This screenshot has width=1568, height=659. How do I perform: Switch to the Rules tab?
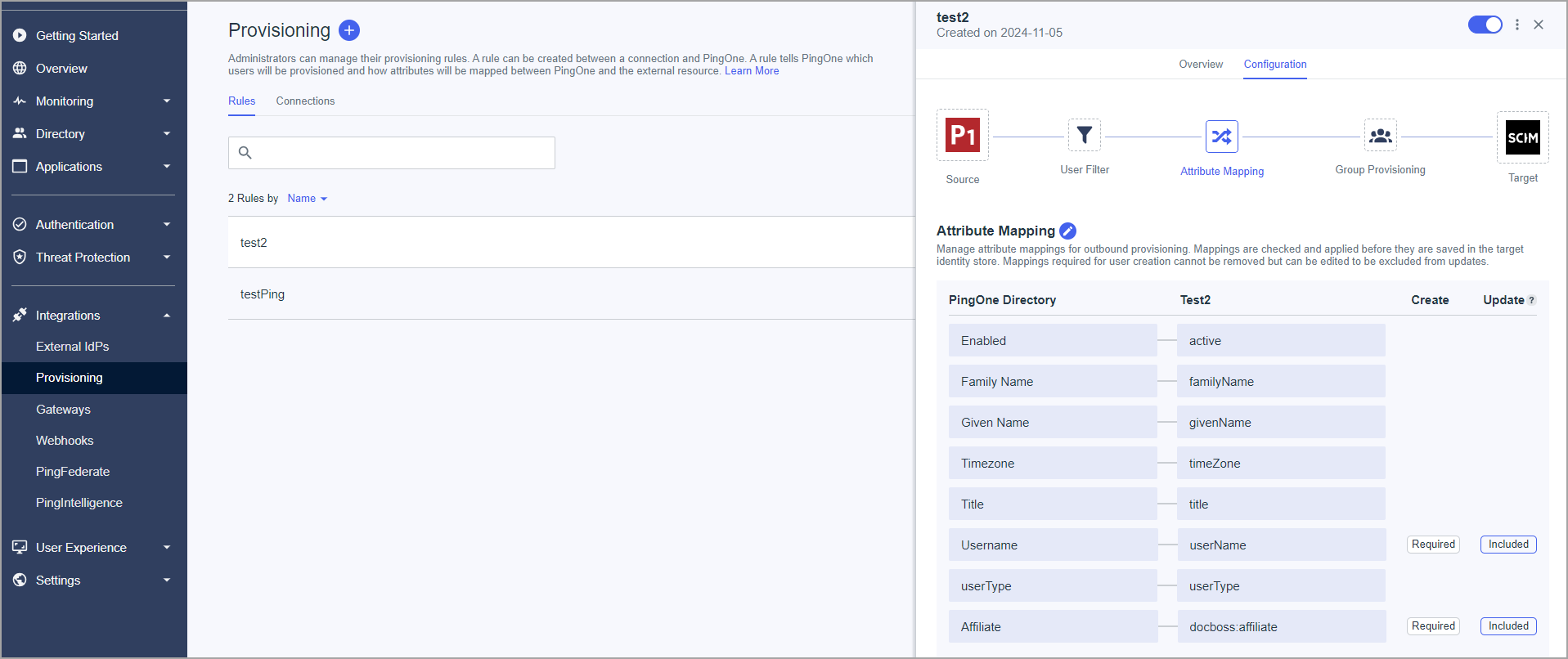click(x=241, y=101)
